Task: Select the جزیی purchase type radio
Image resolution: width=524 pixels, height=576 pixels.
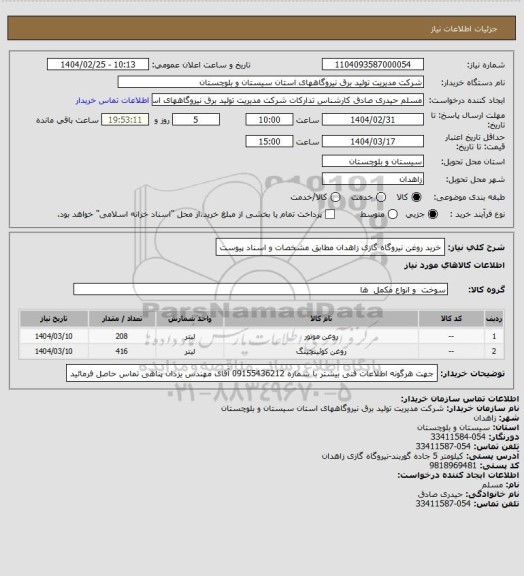Action: coord(433,214)
